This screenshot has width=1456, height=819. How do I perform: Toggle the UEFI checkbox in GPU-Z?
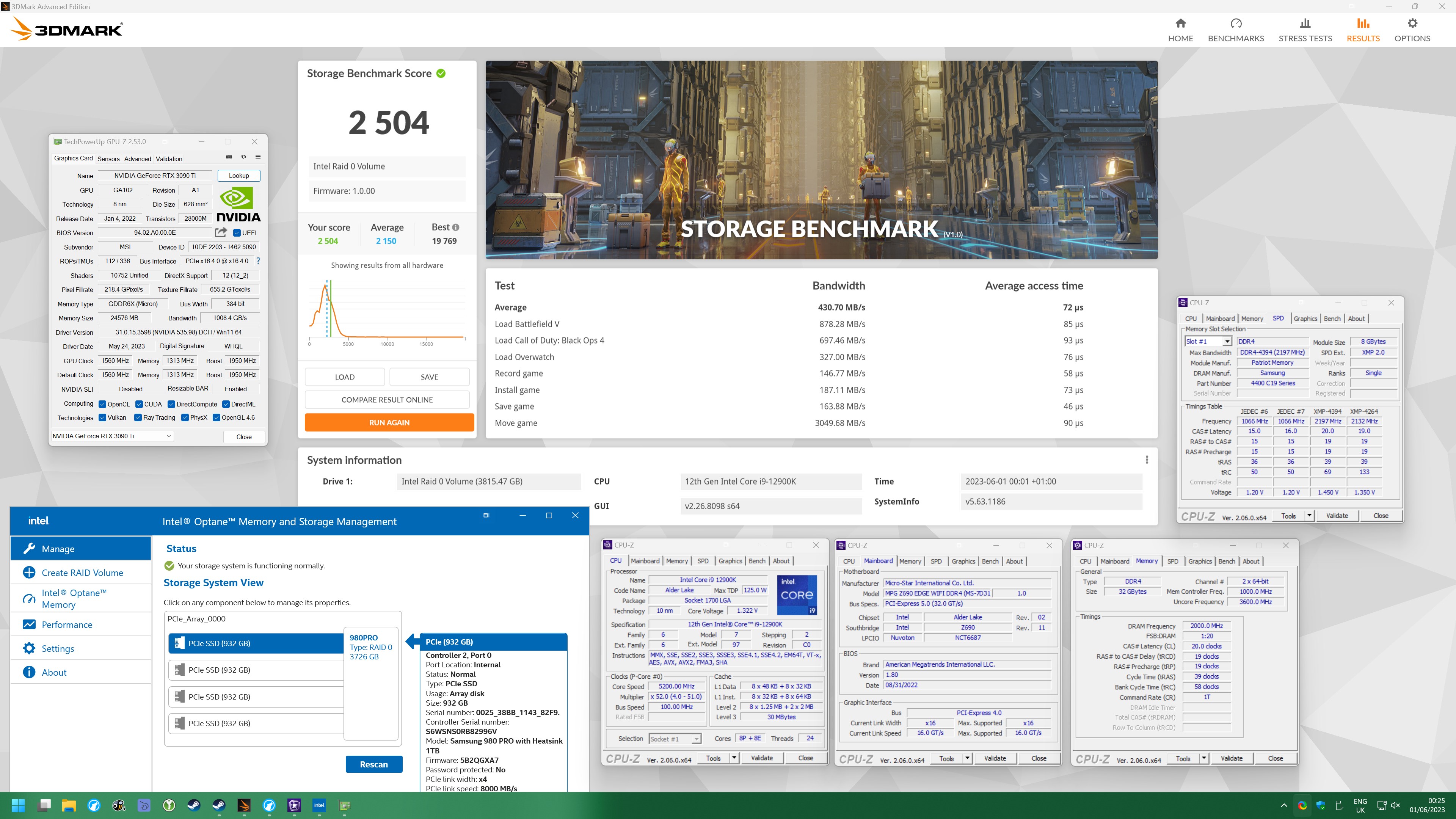click(x=237, y=233)
